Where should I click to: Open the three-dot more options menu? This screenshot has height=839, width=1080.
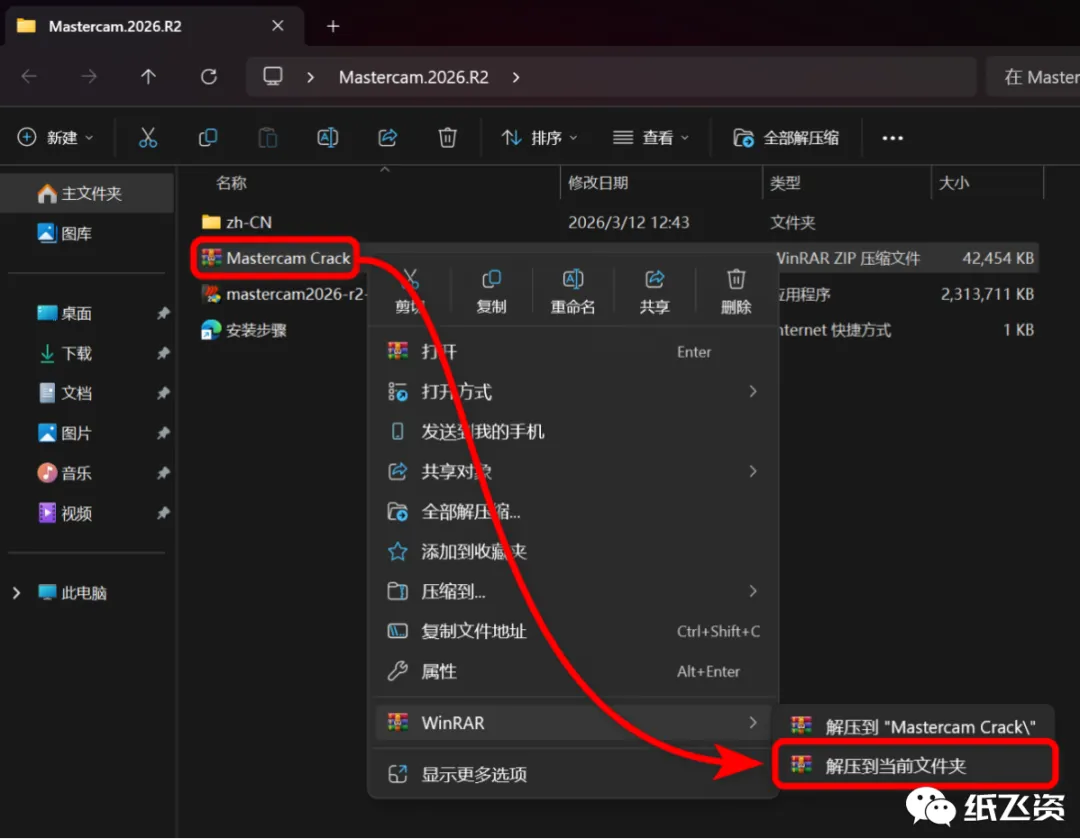pos(892,138)
